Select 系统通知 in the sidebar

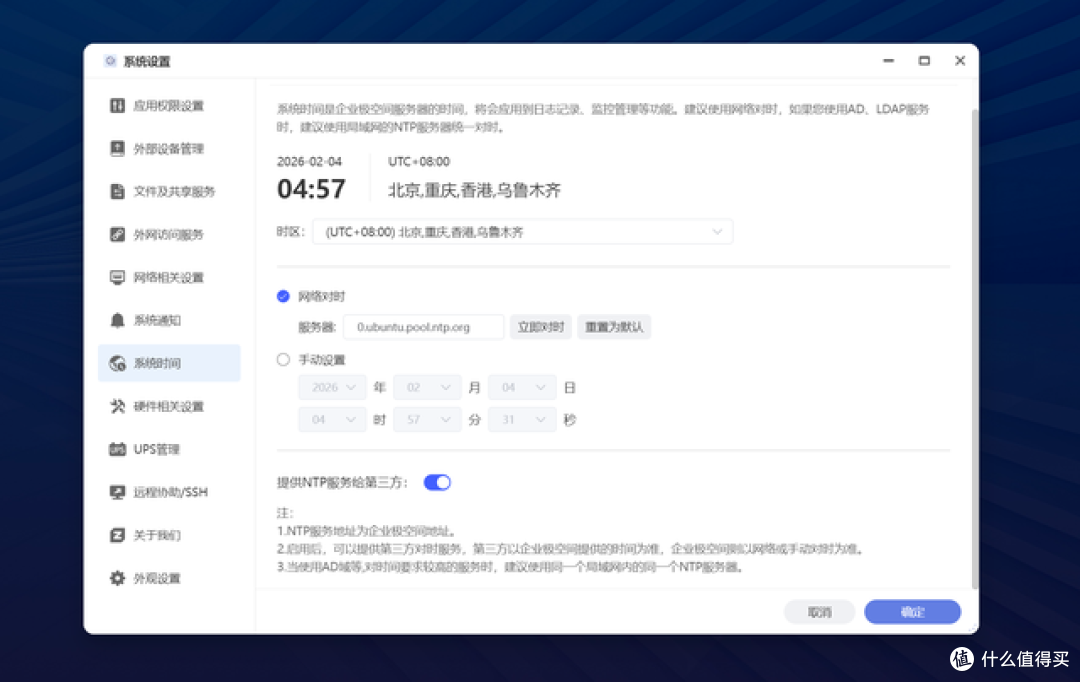[x=169, y=320]
